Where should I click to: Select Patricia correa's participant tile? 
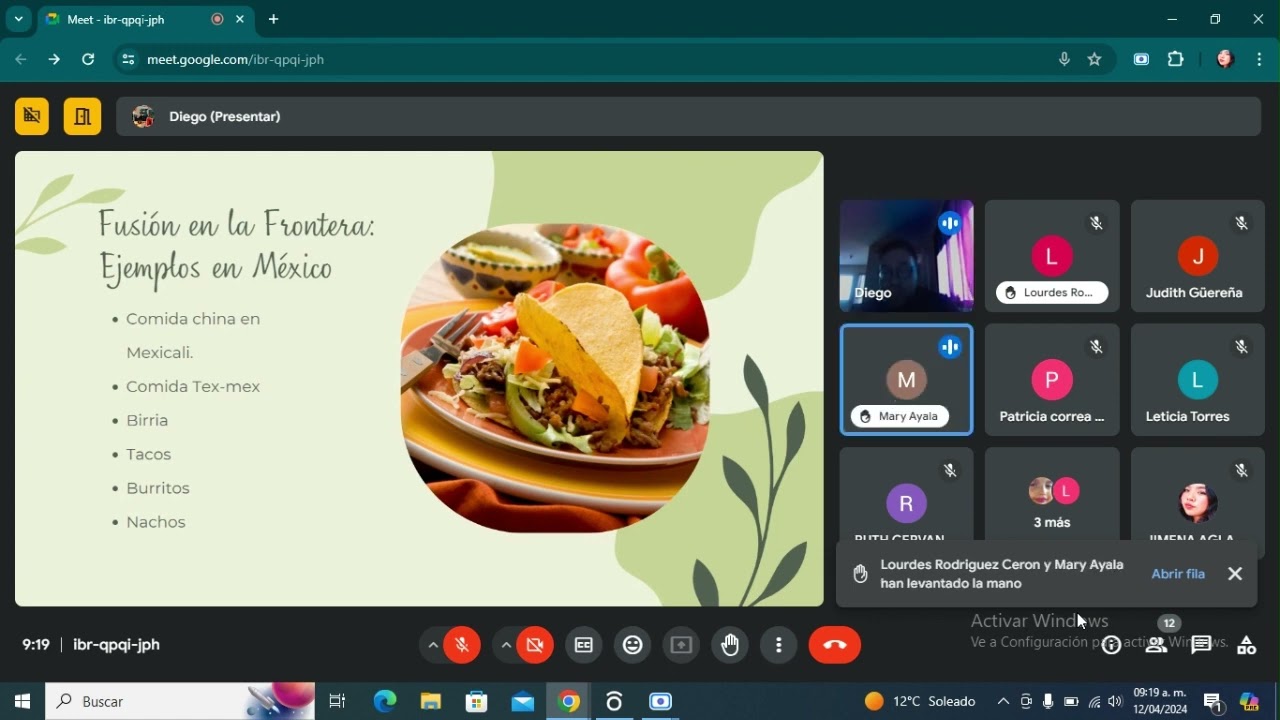(x=1052, y=380)
